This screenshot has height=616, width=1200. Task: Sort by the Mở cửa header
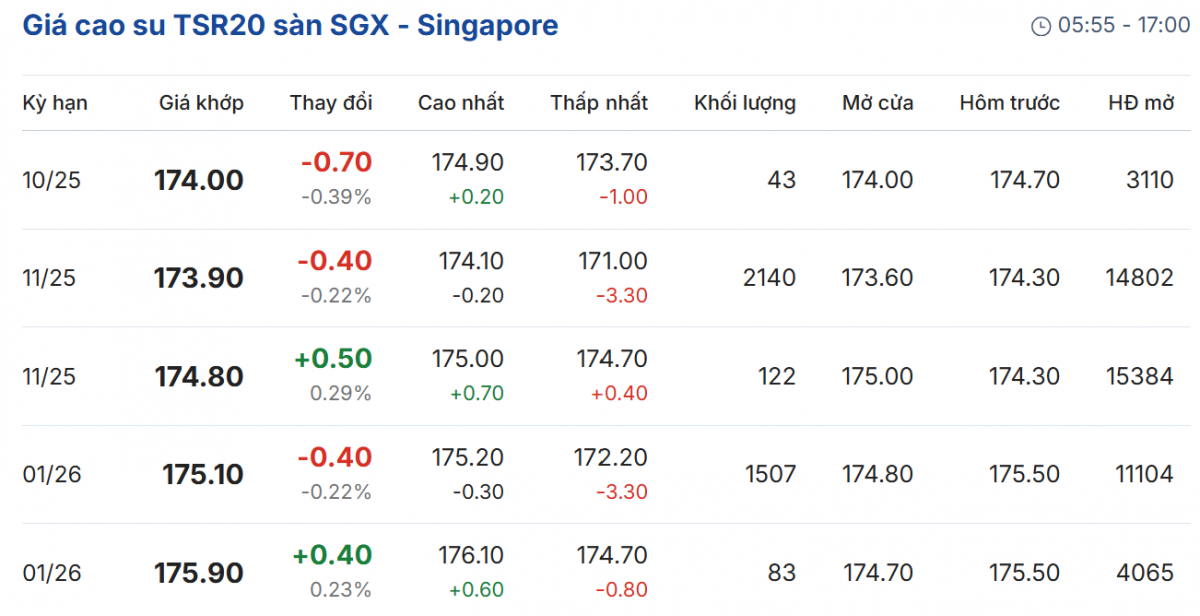(x=877, y=103)
